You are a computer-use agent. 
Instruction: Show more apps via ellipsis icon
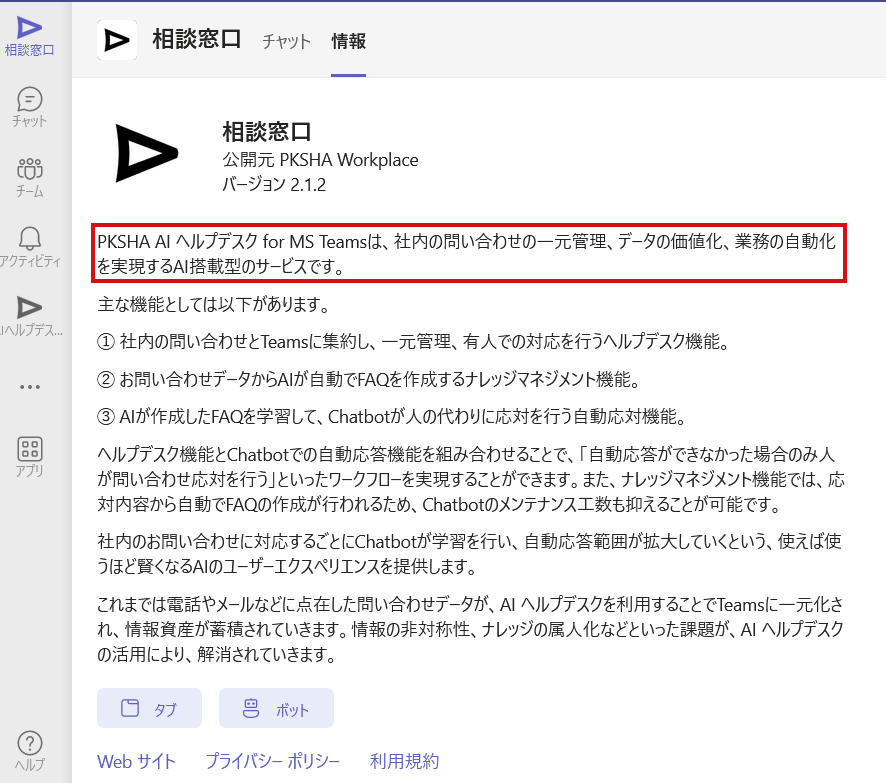pyautogui.click(x=29, y=387)
